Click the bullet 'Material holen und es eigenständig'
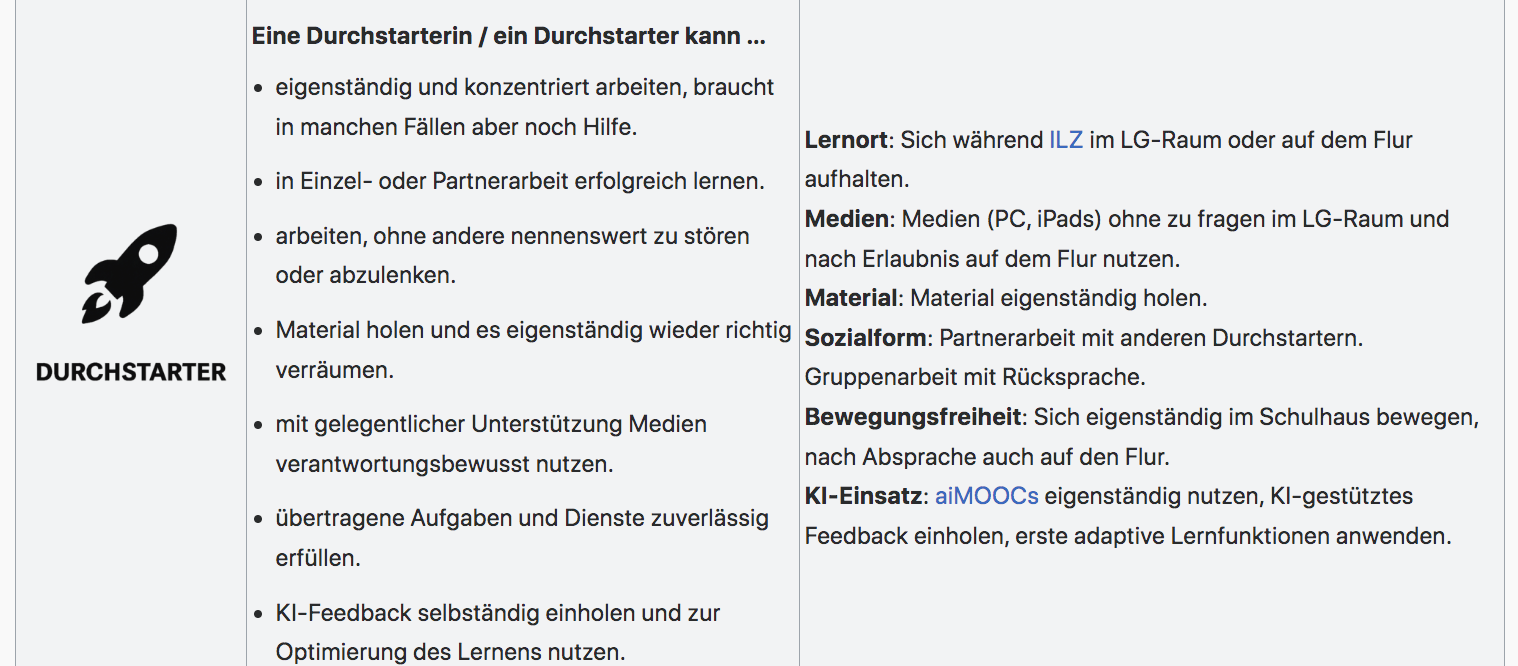Viewport: 1518px width, 666px height. (533, 331)
